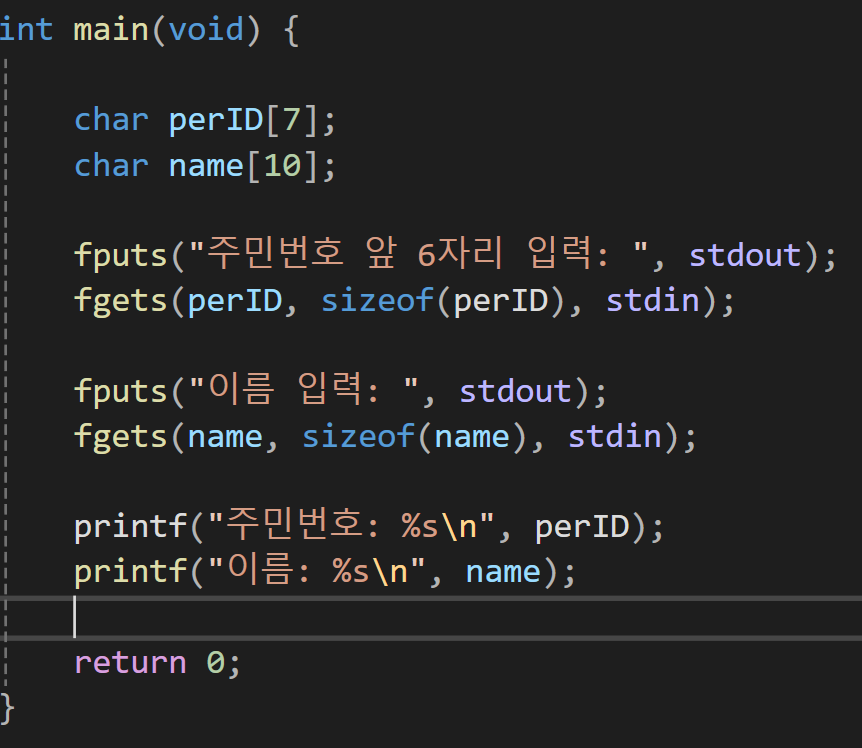This screenshot has width=862, height=748.
Task: Click the 'main' function name
Action: pos(111,29)
